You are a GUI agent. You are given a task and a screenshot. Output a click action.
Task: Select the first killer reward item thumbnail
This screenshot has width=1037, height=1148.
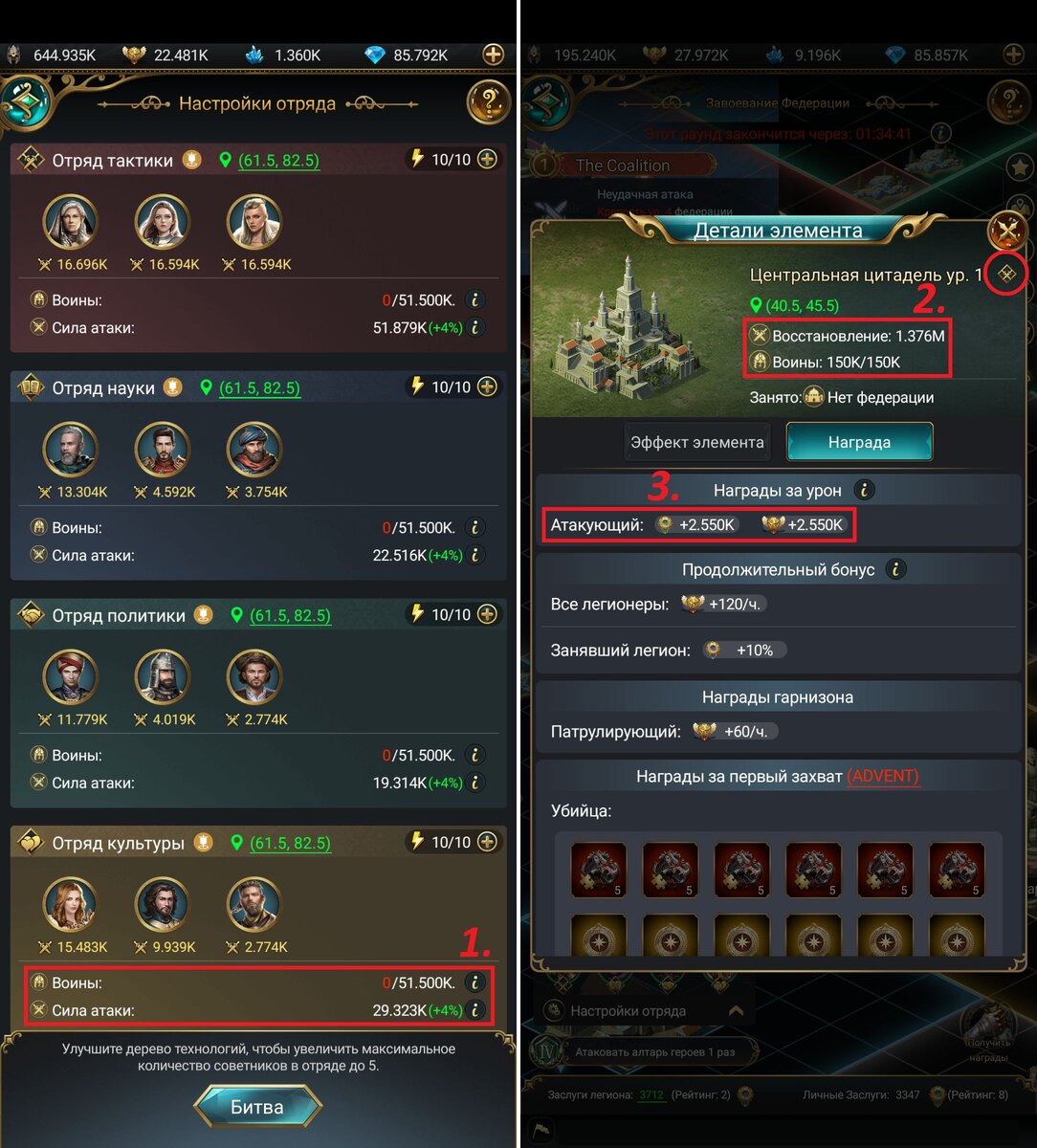(599, 870)
